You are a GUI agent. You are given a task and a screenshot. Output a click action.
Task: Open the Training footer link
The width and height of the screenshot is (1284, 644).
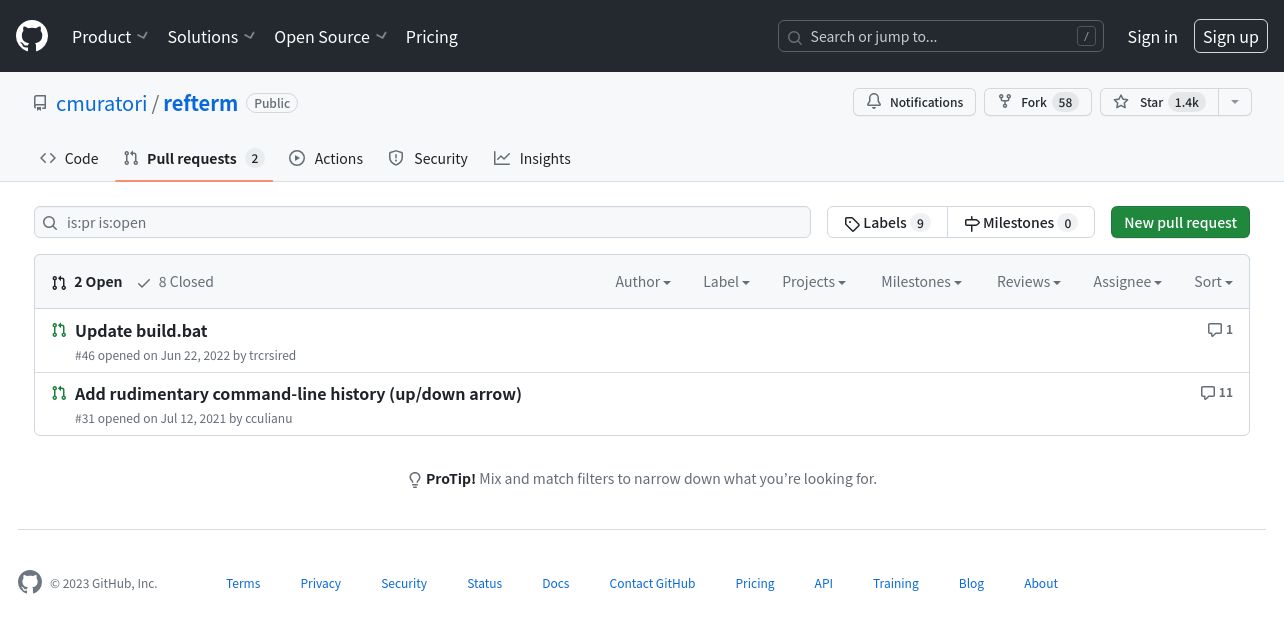[x=896, y=583]
